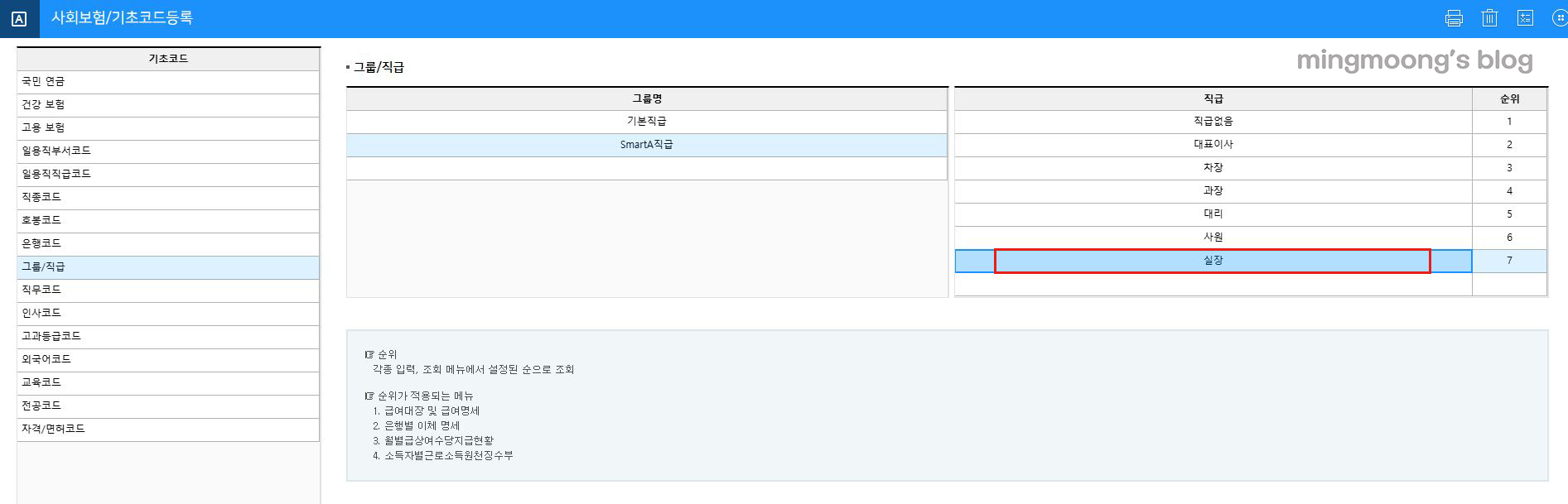The image size is (1568, 504).
Task: Click rank cell 2 beside 대표이사
Action: [x=1509, y=145]
